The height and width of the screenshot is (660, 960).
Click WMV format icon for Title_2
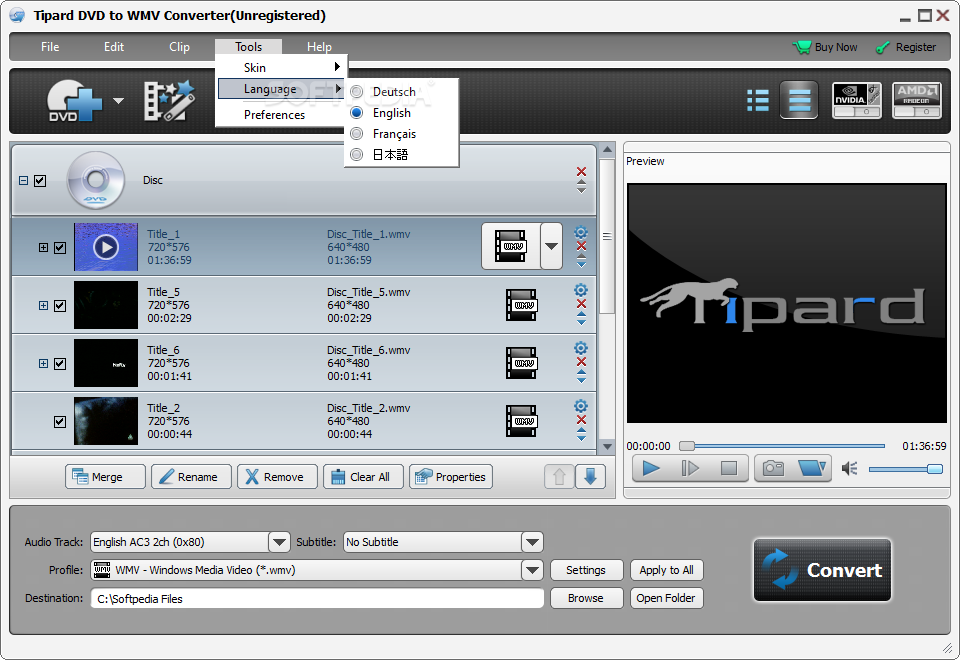521,421
